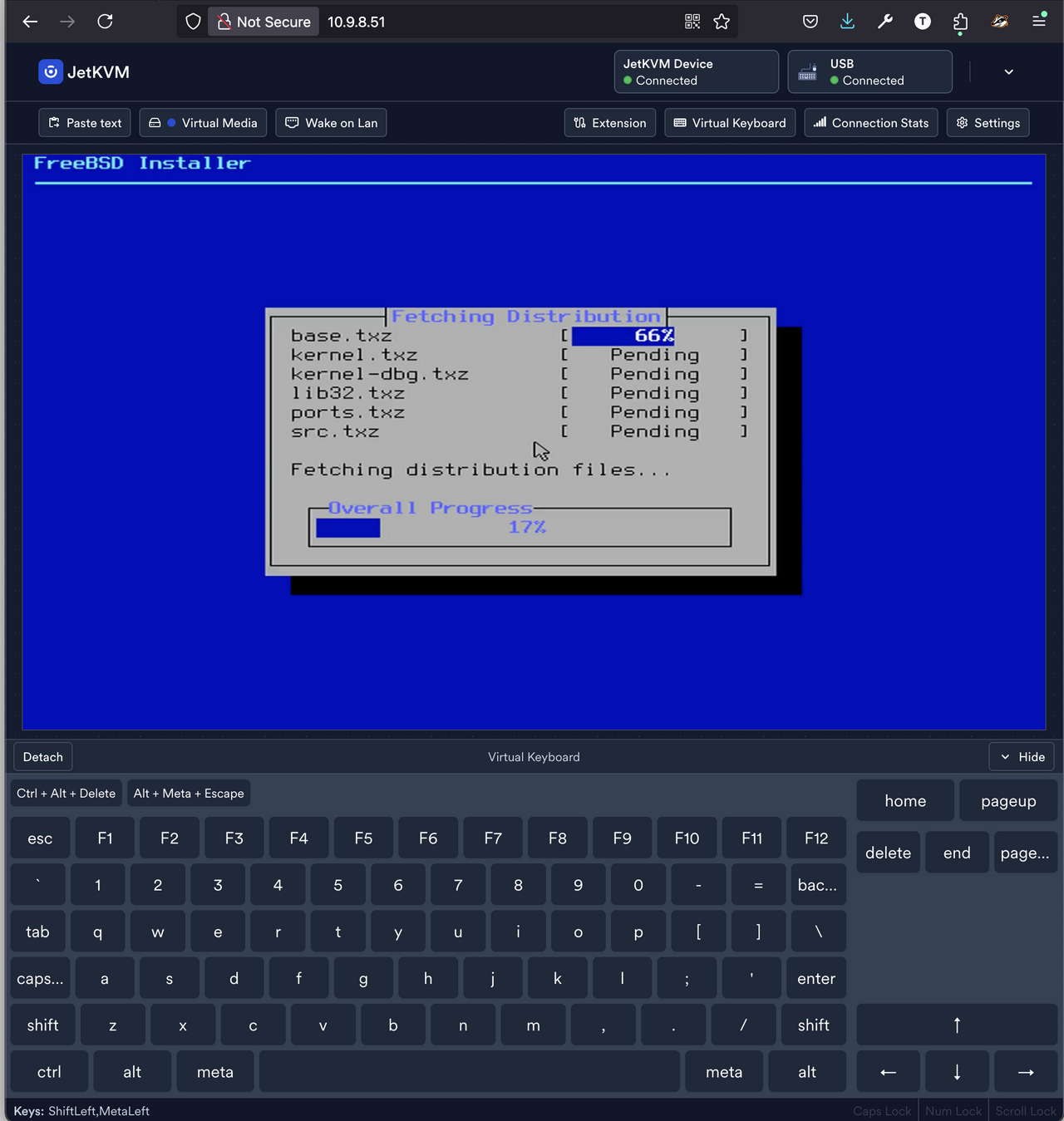
Task: Send Ctrl + Alt + Delete macro
Action: coord(66,794)
